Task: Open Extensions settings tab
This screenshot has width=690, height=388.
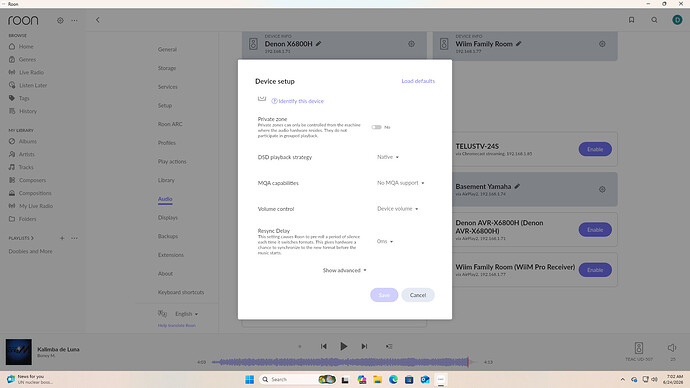Action: tap(171, 255)
